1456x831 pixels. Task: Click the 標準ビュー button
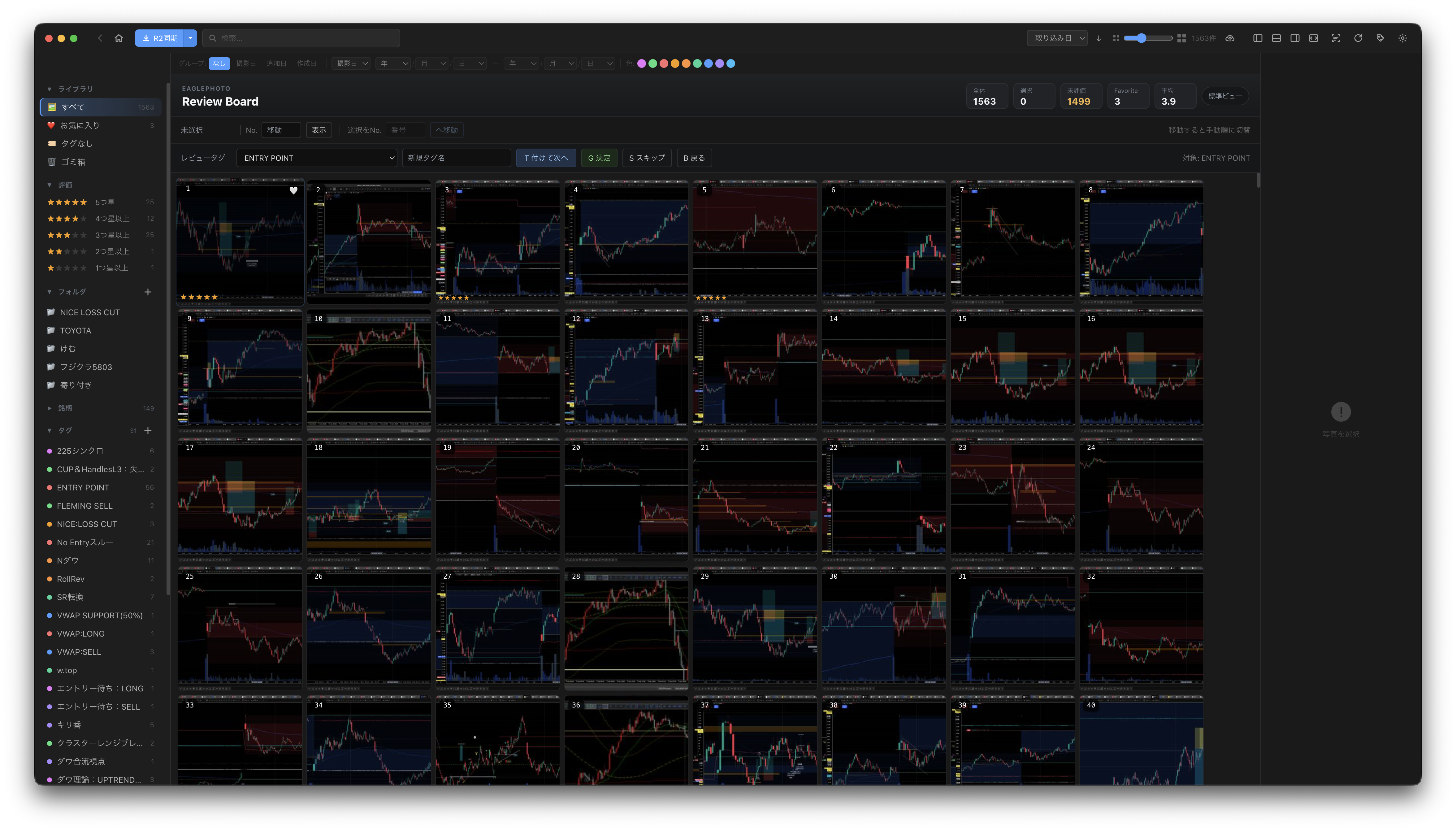(1225, 96)
